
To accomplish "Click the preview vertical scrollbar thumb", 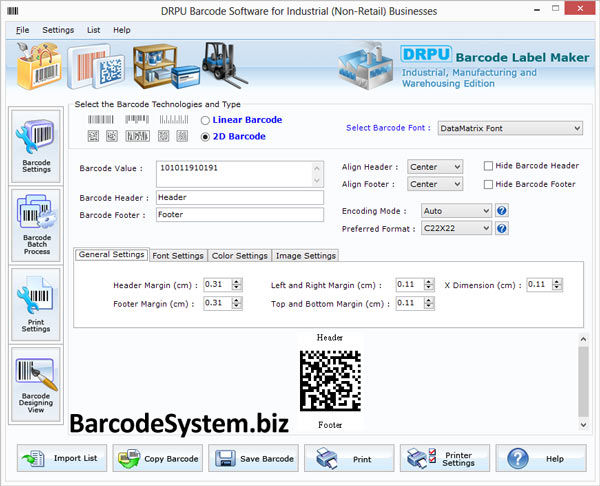I will click(x=583, y=382).
